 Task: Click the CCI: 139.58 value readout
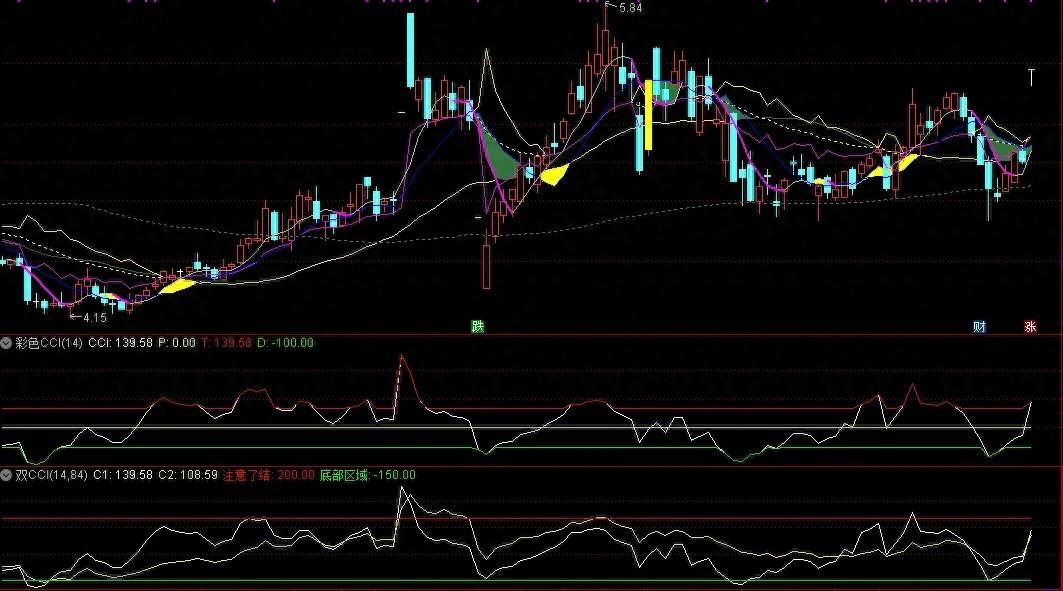(x=120, y=343)
